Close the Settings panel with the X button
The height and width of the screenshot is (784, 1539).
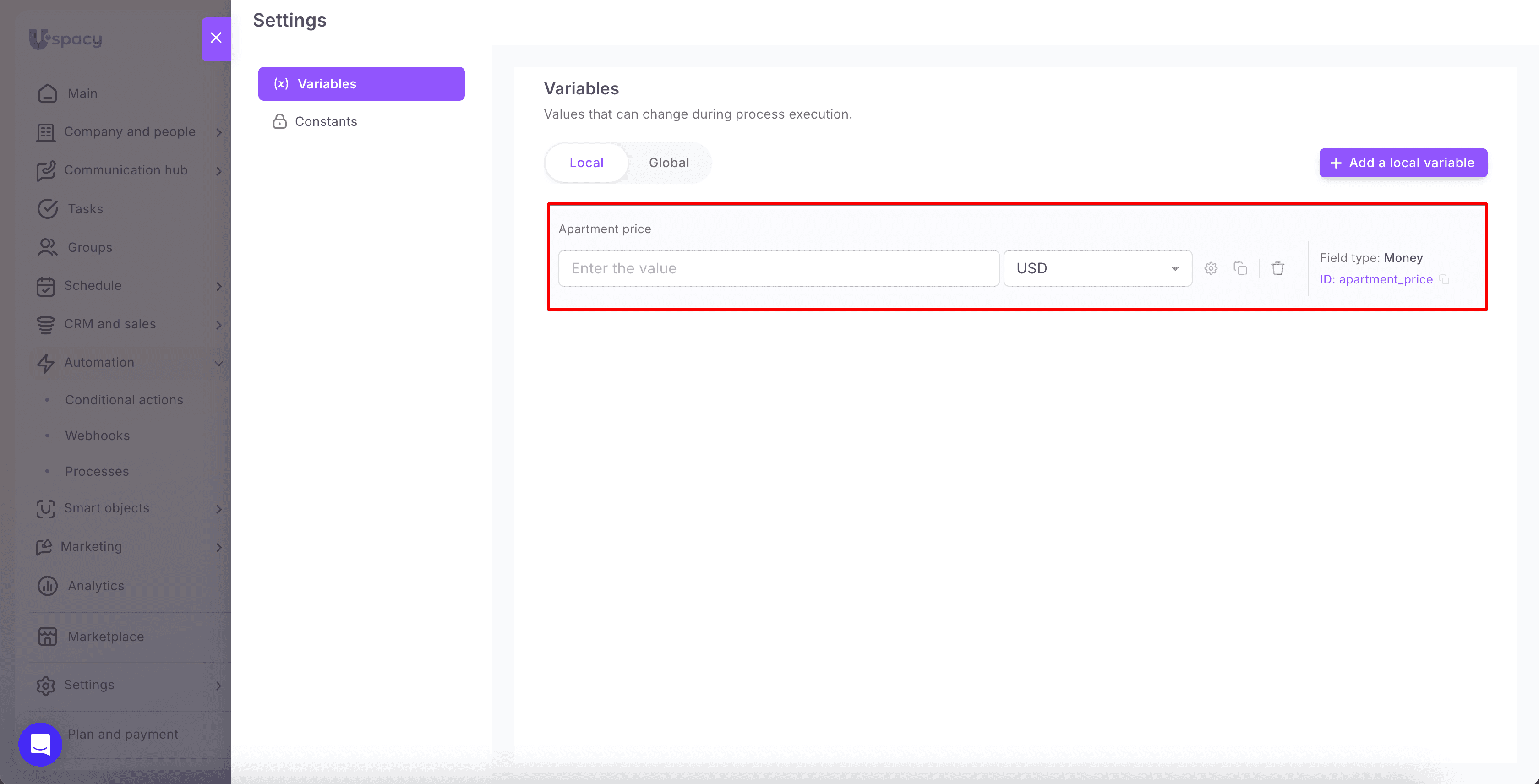[x=216, y=38]
